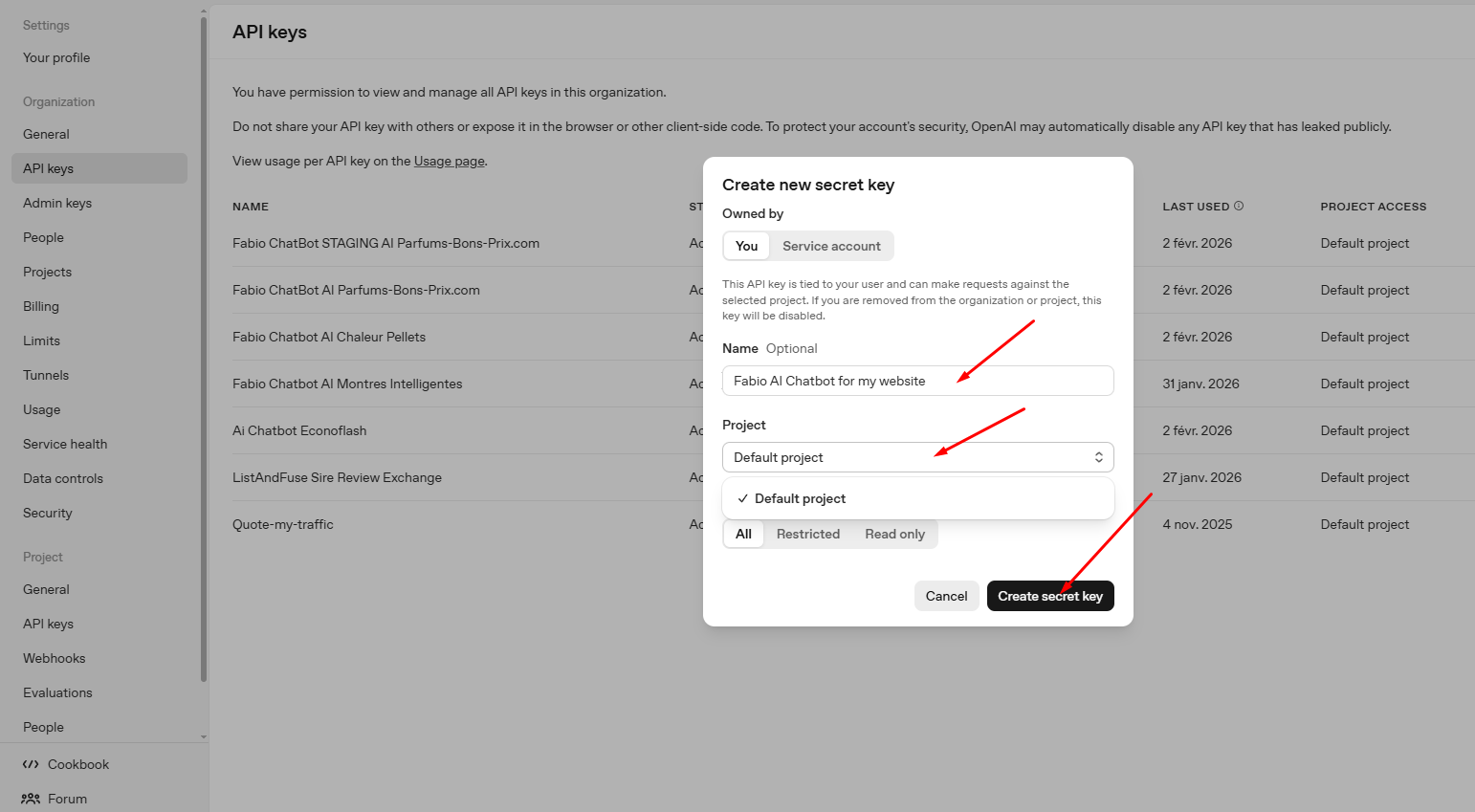
Task: Select "Restricted" permissions
Action: click(x=807, y=534)
